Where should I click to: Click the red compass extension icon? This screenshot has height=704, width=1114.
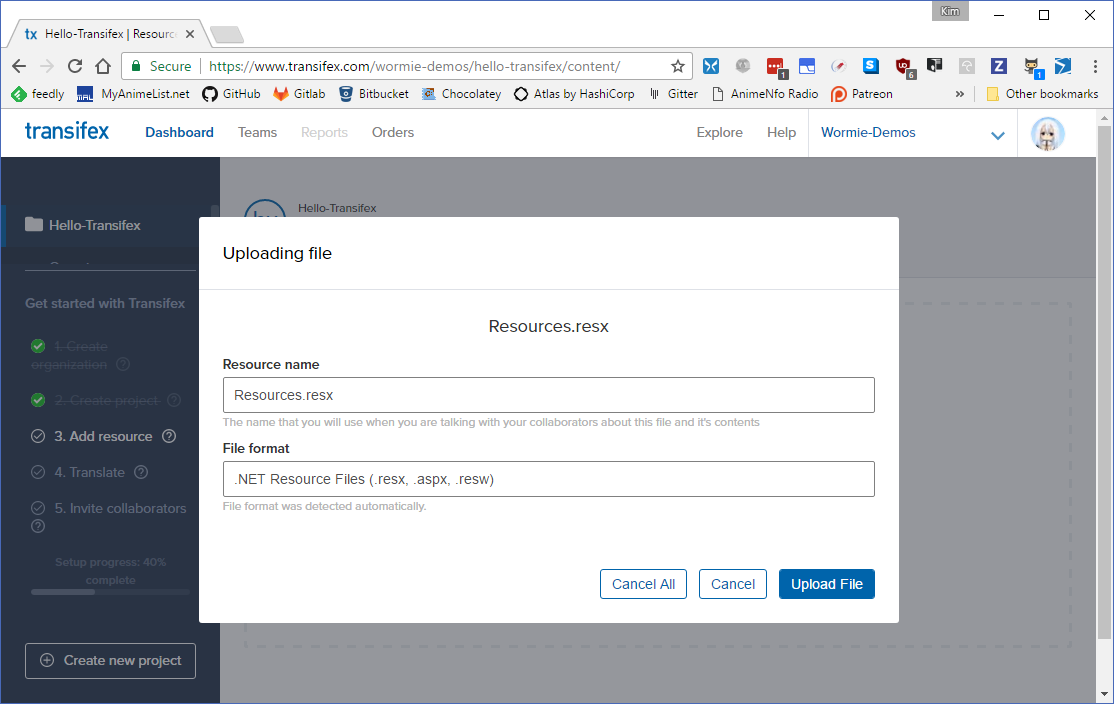tap(838, 66)
